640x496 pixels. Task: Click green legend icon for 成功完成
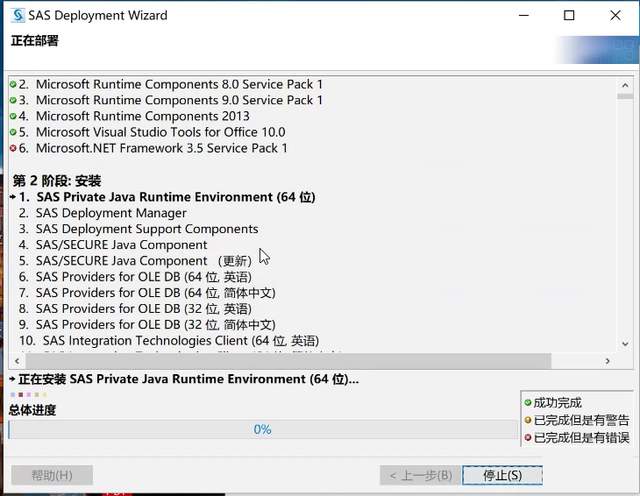click(x=528, y=403)
